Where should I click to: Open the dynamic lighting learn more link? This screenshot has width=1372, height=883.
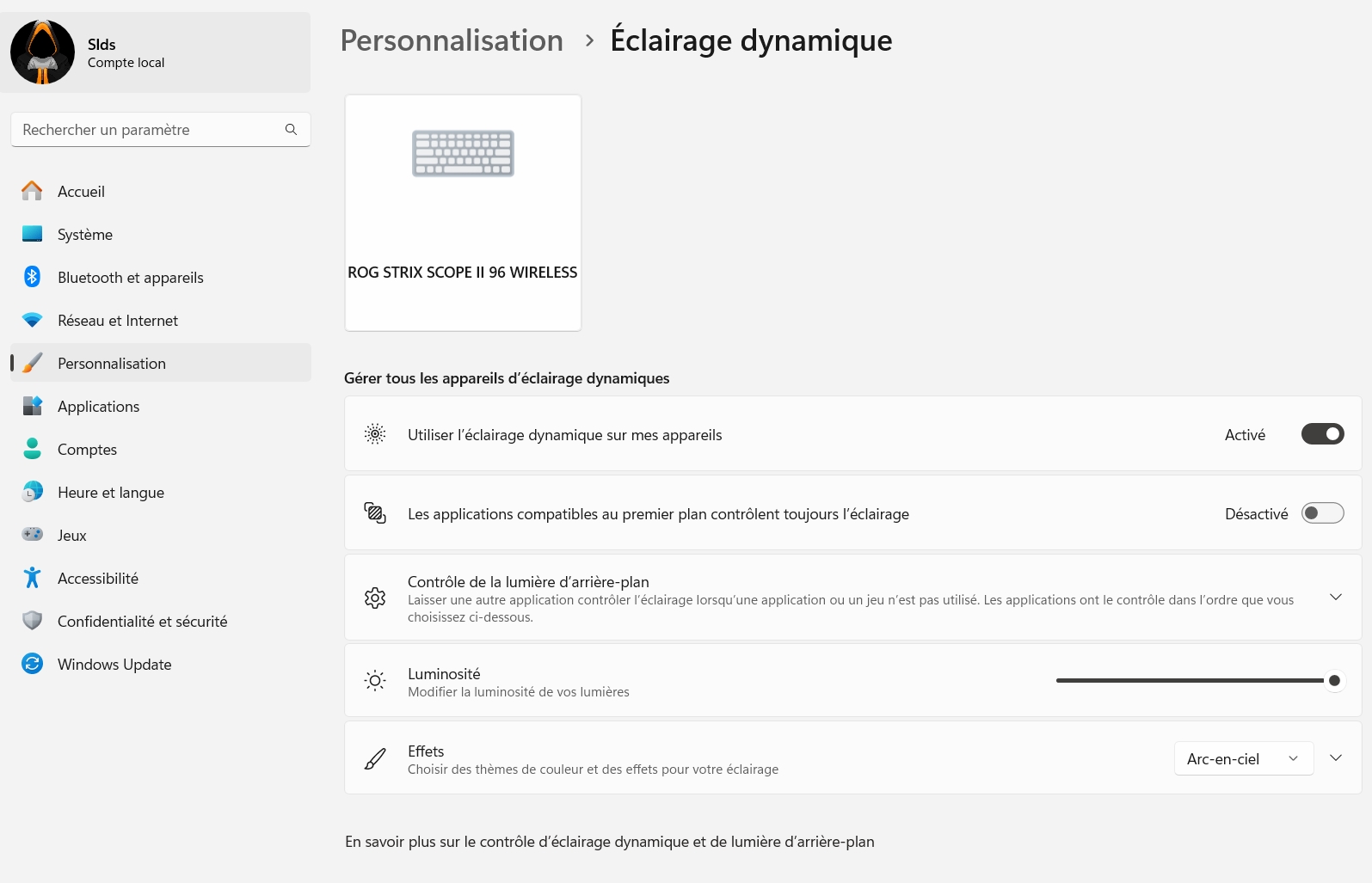609,842
